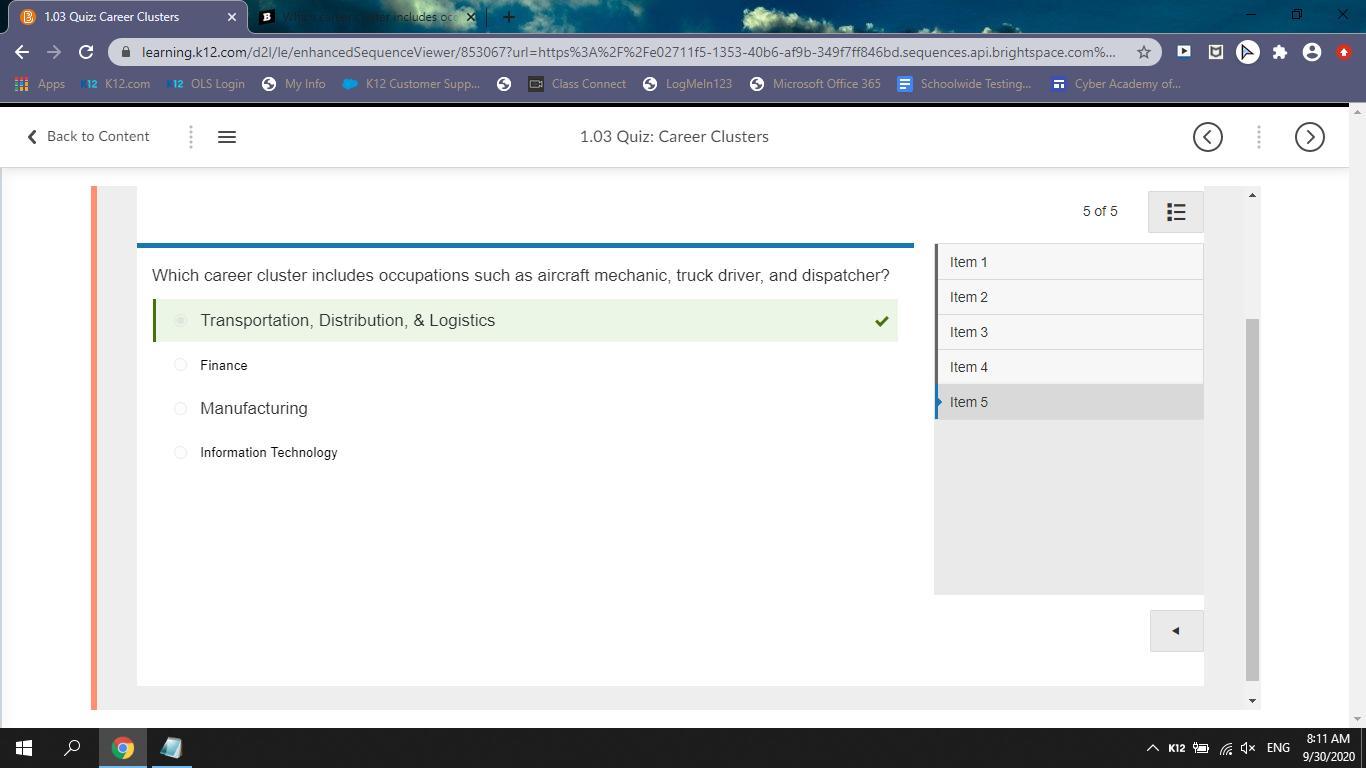The image size is (1366, 768).
Task: Select the Manufacturing radio option
Action: [x=181, y=408]
